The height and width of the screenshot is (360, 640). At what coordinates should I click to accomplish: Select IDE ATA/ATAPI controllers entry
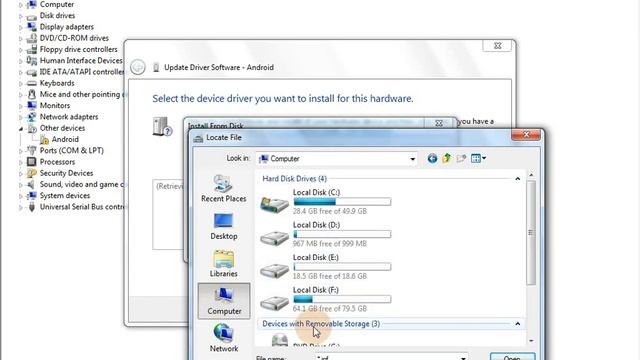pyautogui.click(x=82, y=72)
